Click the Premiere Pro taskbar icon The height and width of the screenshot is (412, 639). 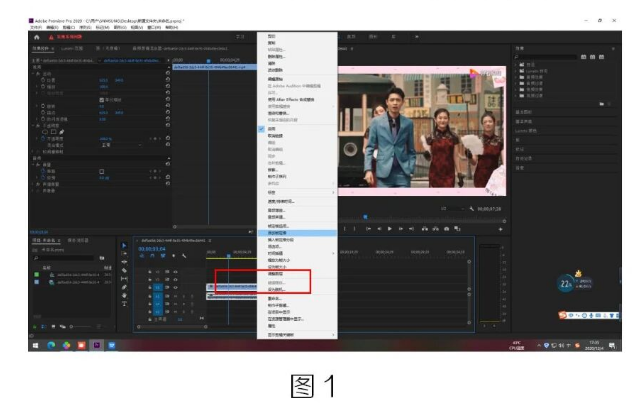tap(97, 344)
